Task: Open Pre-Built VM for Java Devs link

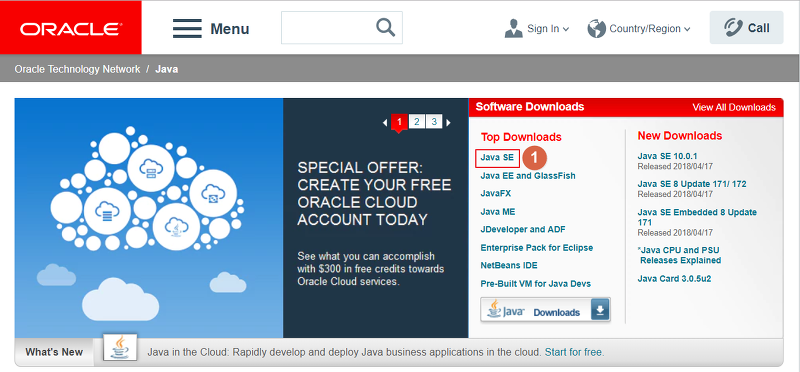Action: tap(535, 283)
